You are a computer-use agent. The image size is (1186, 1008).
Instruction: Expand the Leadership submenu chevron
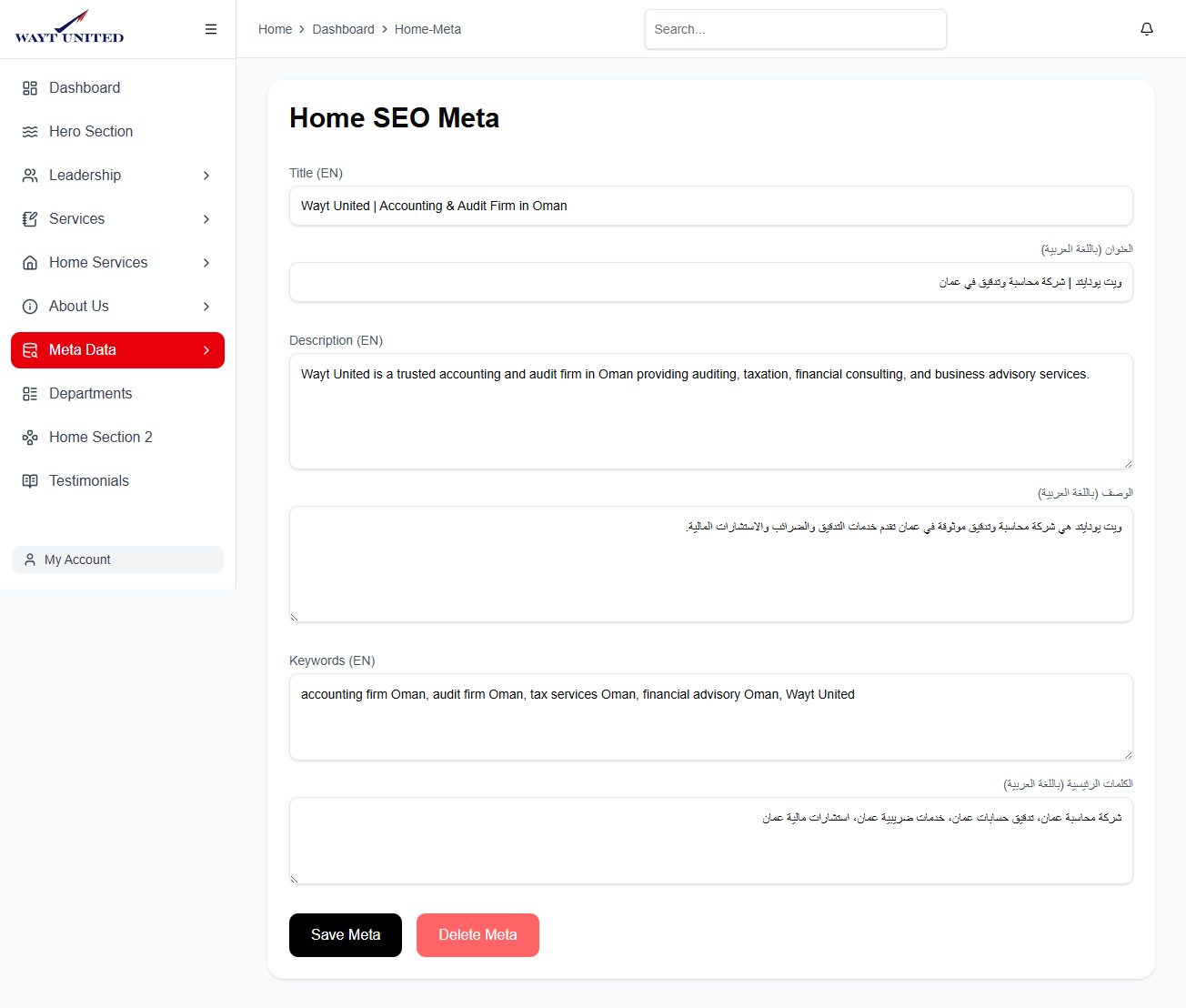pos(206,176)
